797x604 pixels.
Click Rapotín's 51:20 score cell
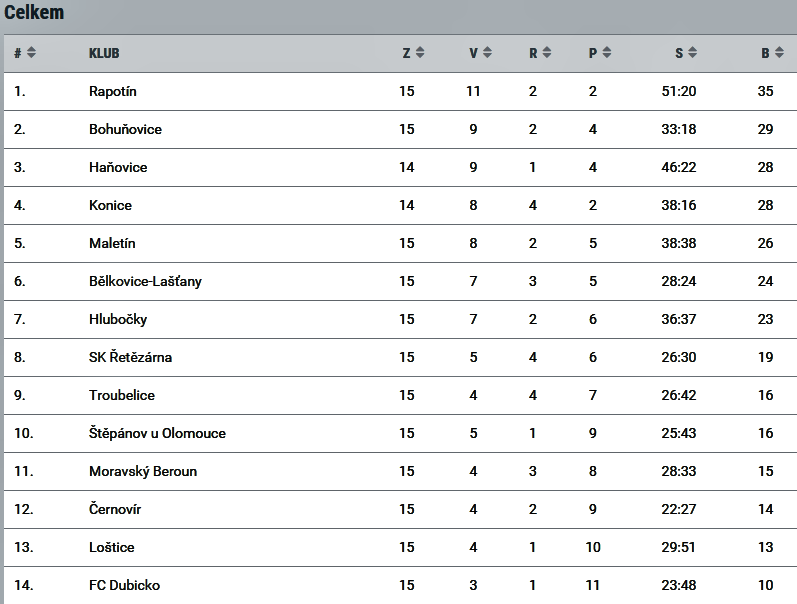point(679,92)
